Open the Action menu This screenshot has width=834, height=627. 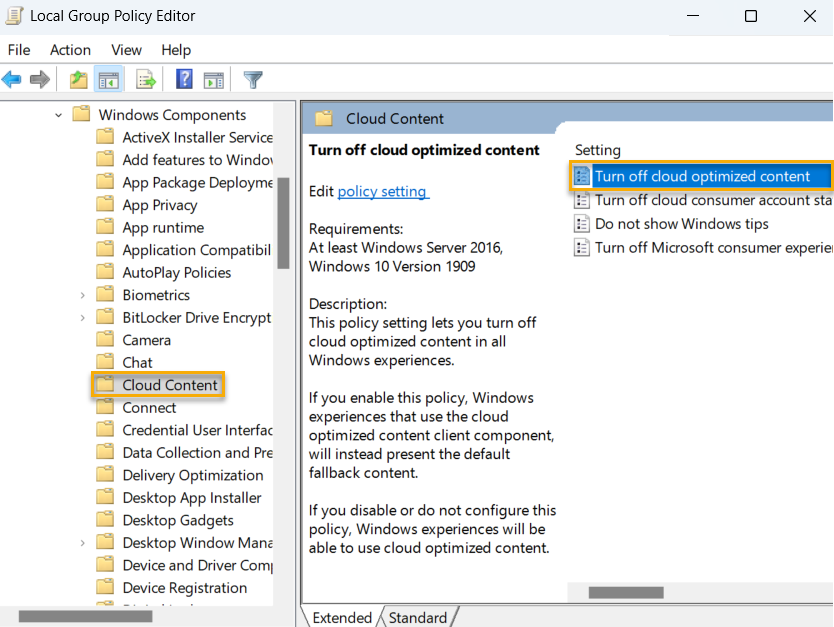70,50
